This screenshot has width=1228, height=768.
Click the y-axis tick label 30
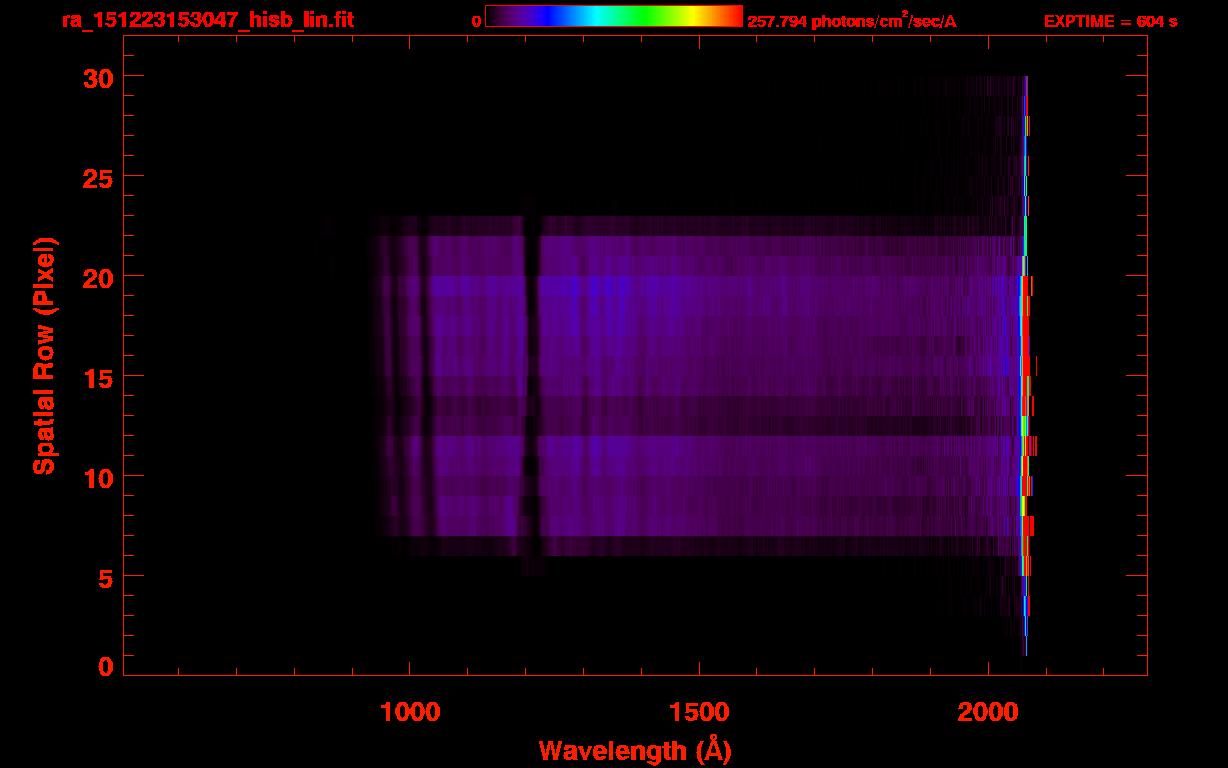(99, 77)
